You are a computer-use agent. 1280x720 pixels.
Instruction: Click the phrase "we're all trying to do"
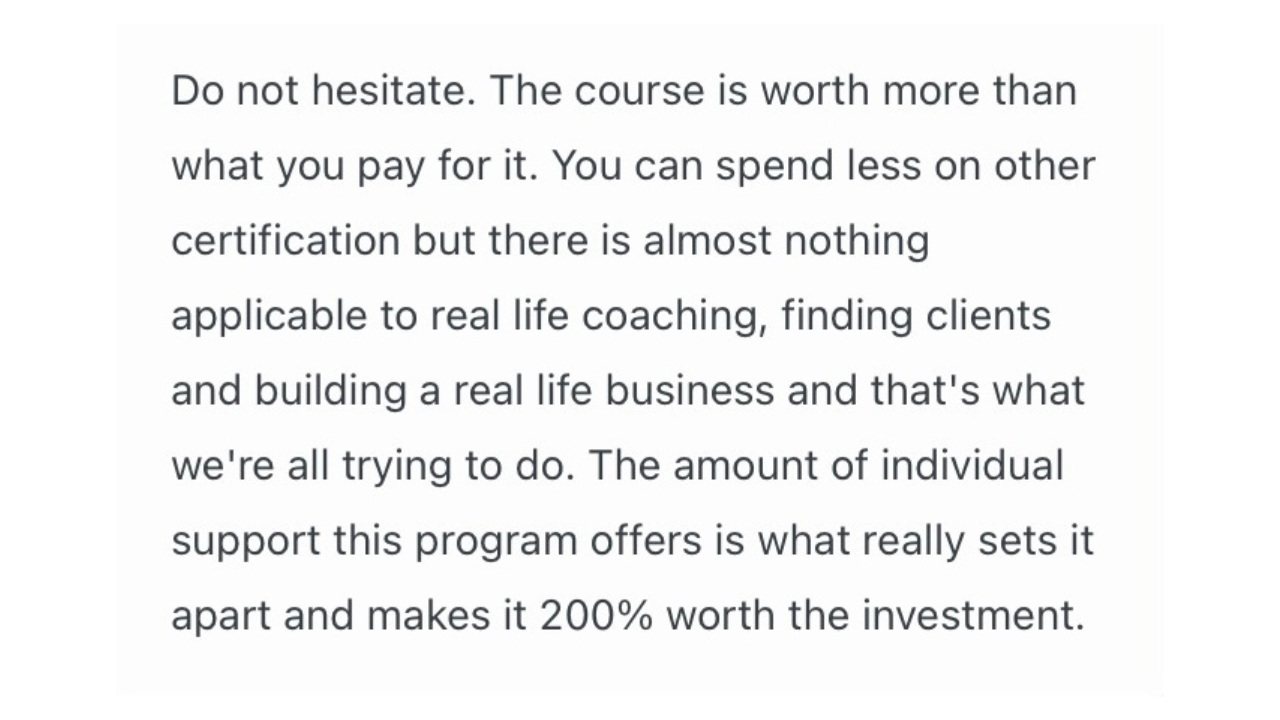tap(366, 467)
